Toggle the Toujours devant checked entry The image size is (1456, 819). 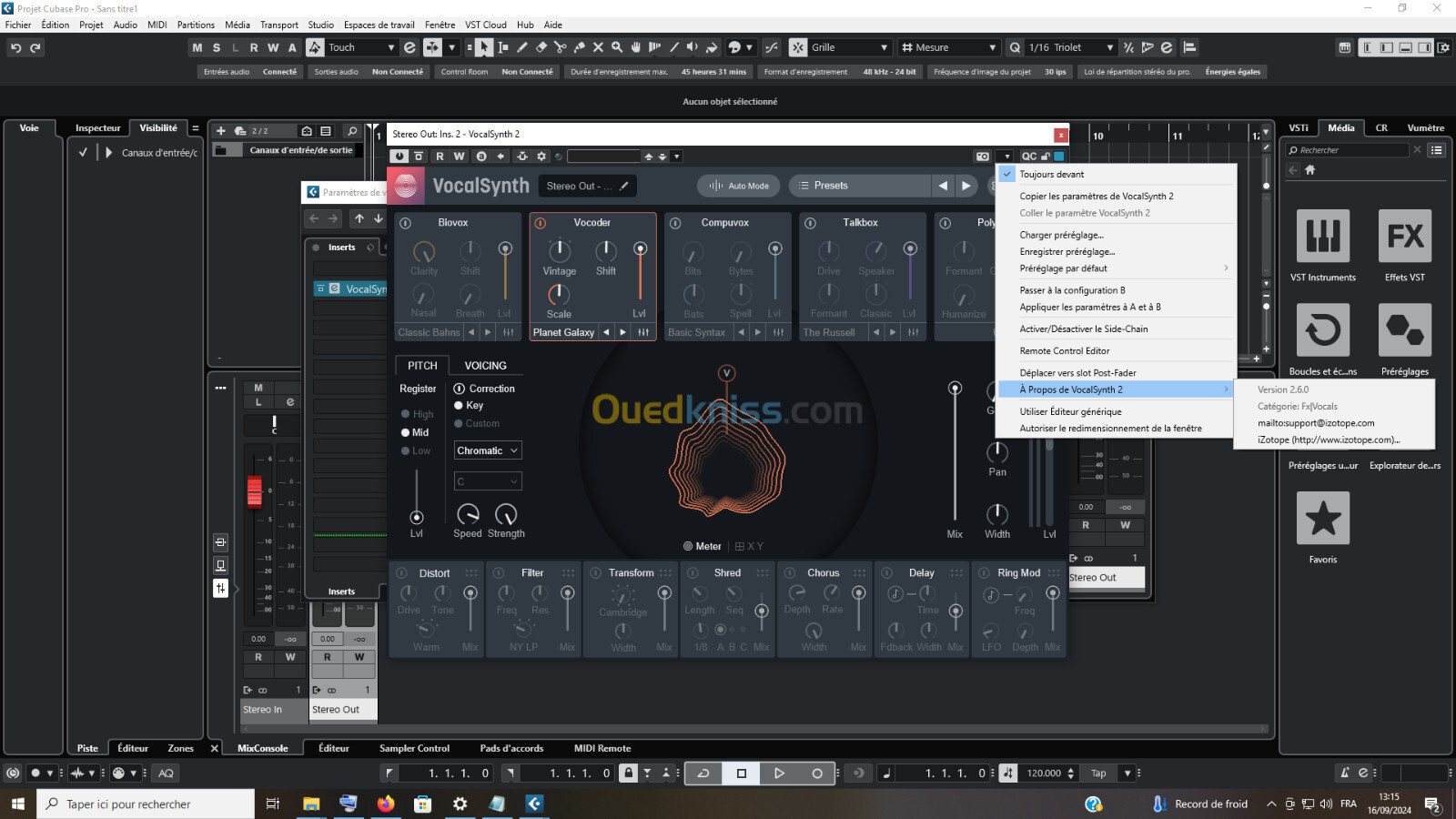point(1117,174)
